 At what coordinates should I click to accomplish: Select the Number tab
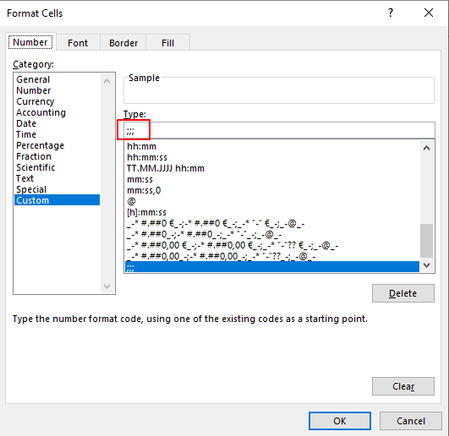30,42
